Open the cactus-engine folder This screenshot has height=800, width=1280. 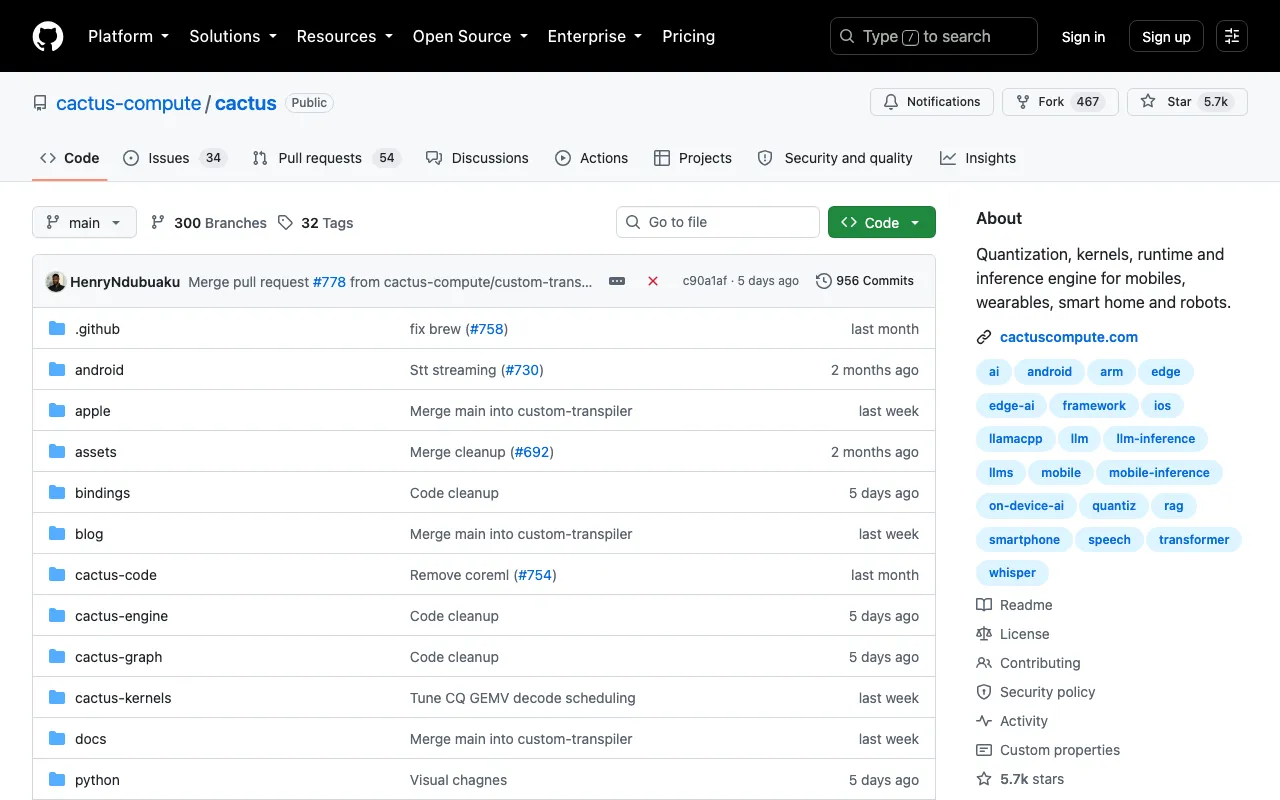click(121, 616)
